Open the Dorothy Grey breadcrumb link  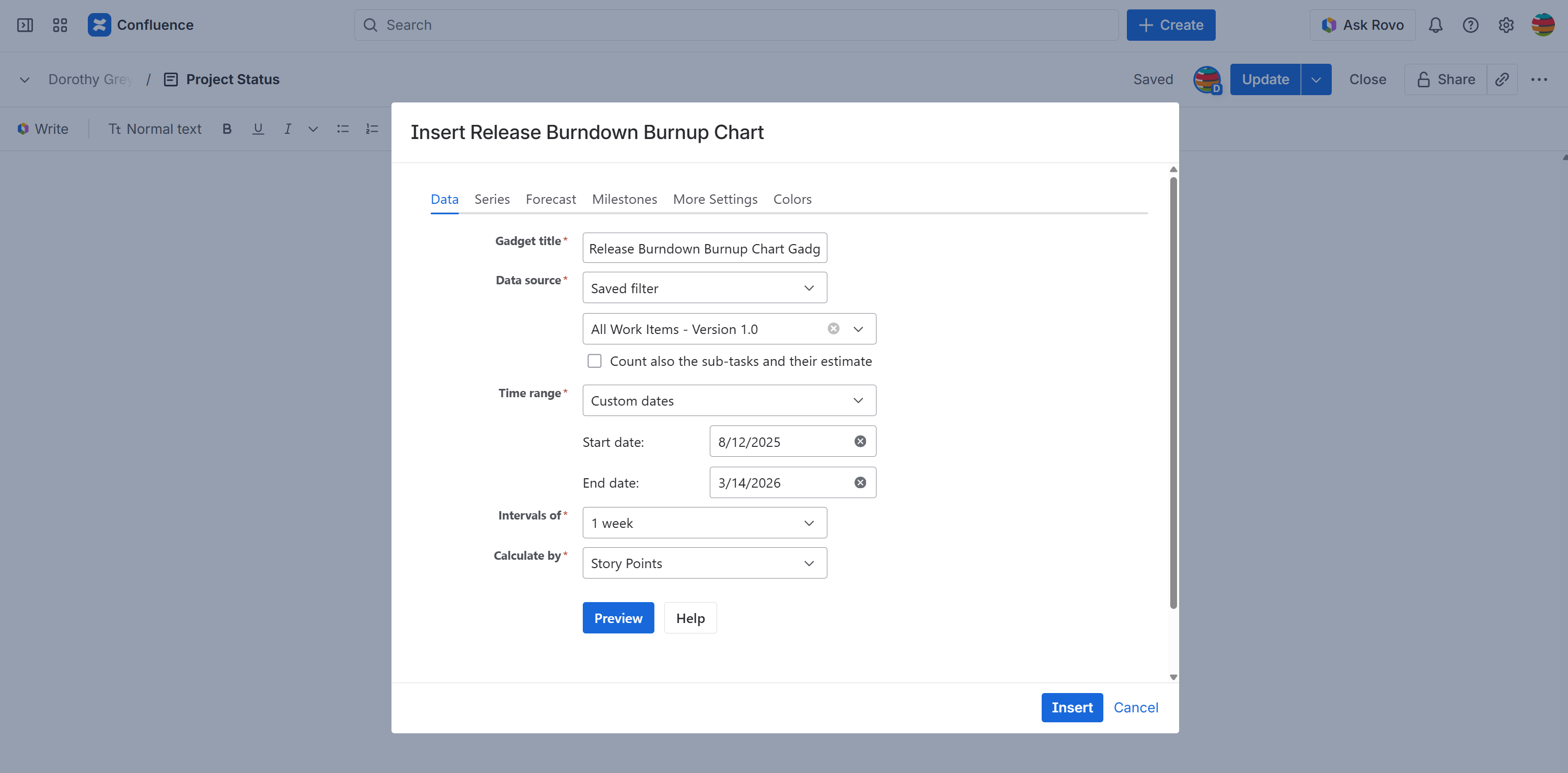pyautogui.click(x=90, y=79)
